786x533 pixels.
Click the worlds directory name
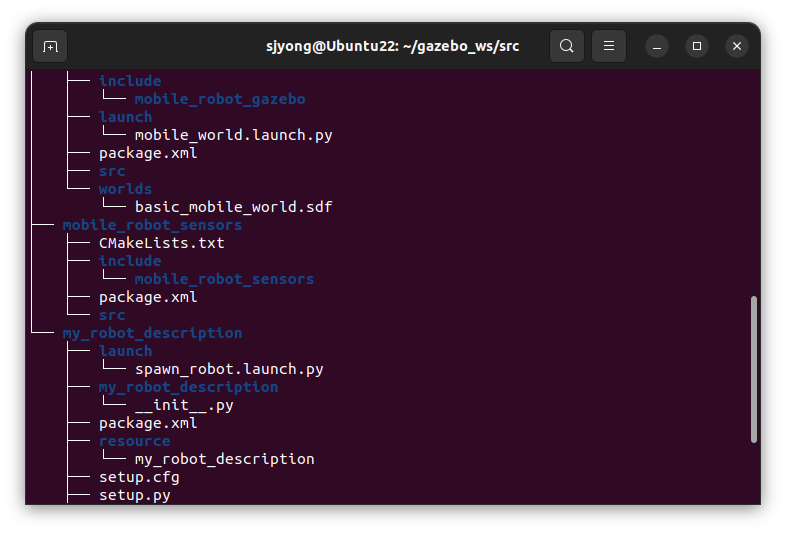(125, 189)
